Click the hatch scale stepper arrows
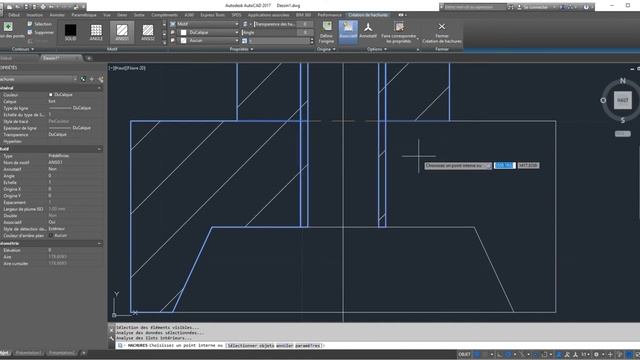640x360 pixels. [312, 41]
